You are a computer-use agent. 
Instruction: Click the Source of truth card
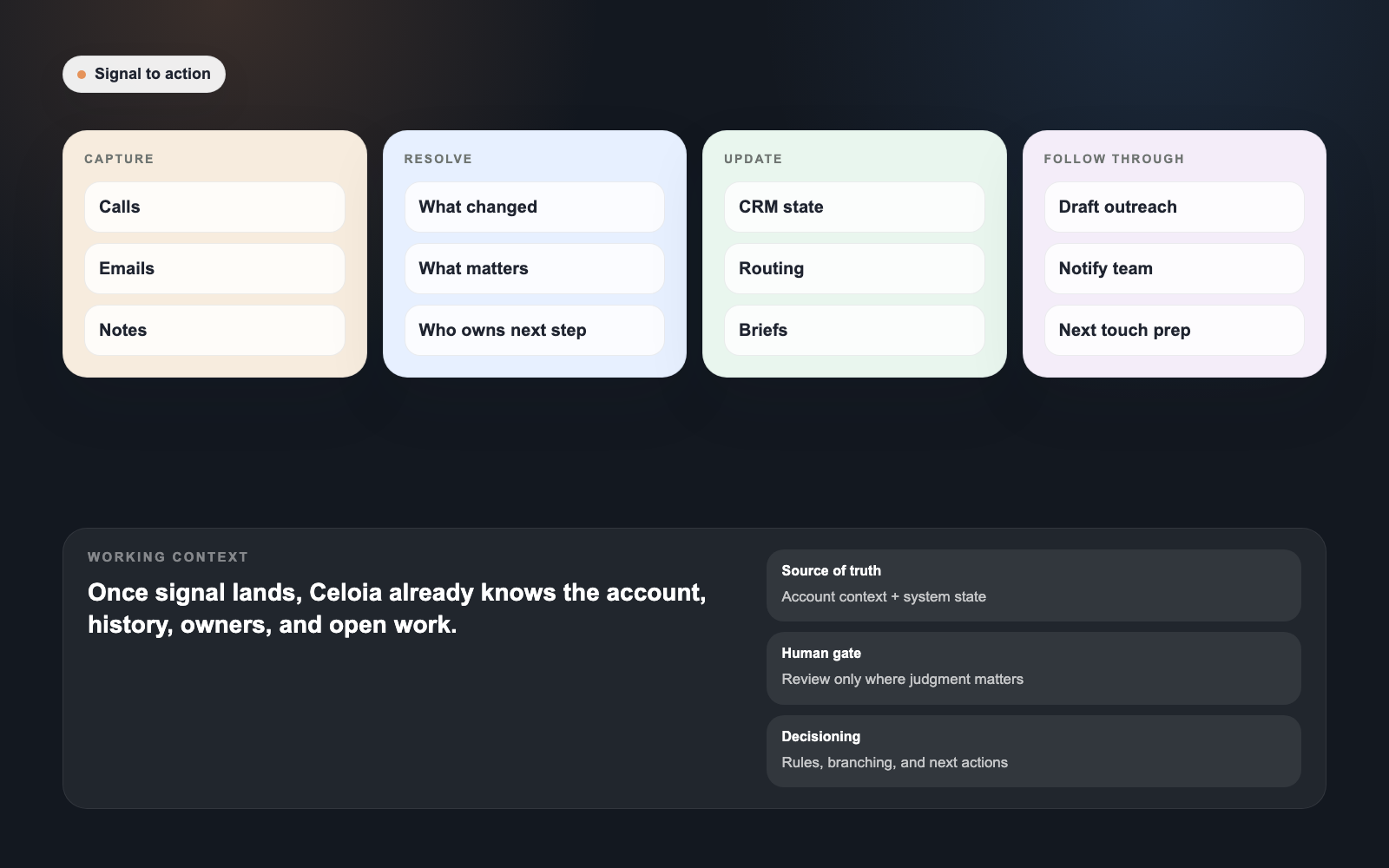pyautogui.click(x=1033, y=585)
